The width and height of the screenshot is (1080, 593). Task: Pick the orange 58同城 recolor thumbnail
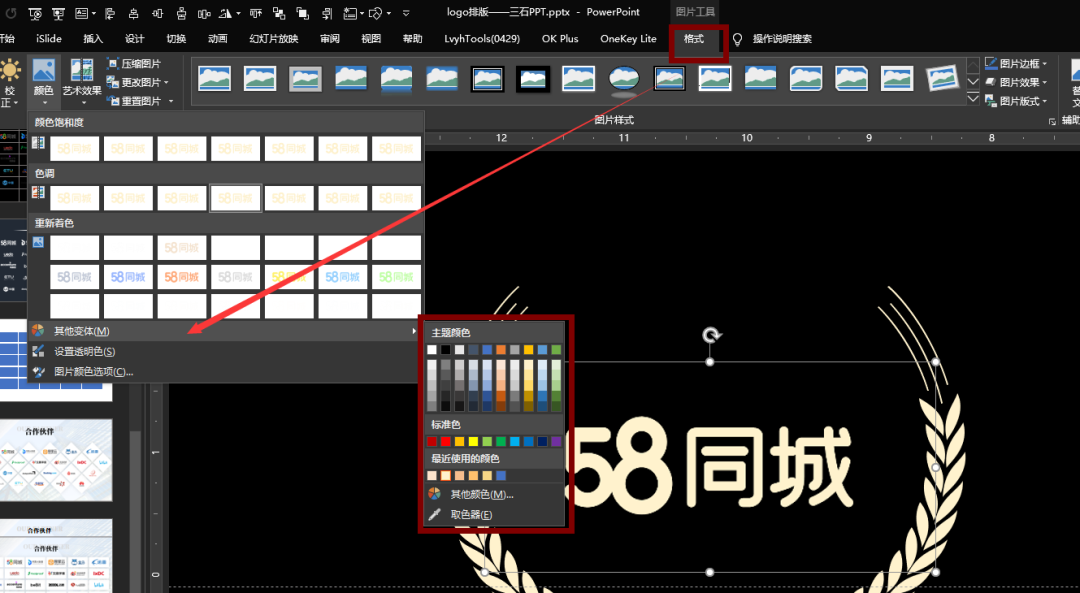coord(182,277)
